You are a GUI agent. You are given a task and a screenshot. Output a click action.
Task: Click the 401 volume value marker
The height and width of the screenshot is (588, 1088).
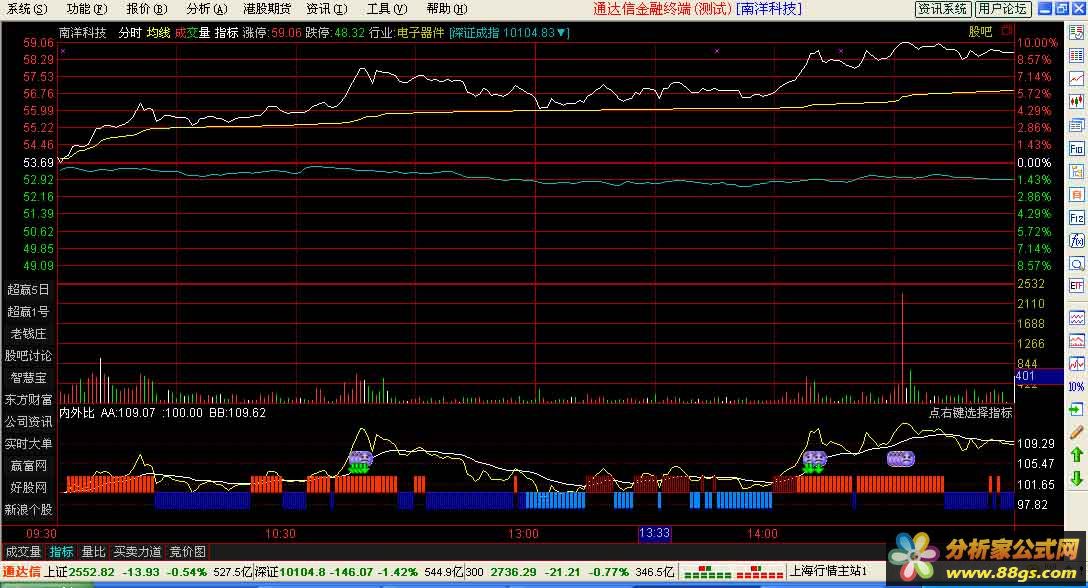coord(1038,376)
